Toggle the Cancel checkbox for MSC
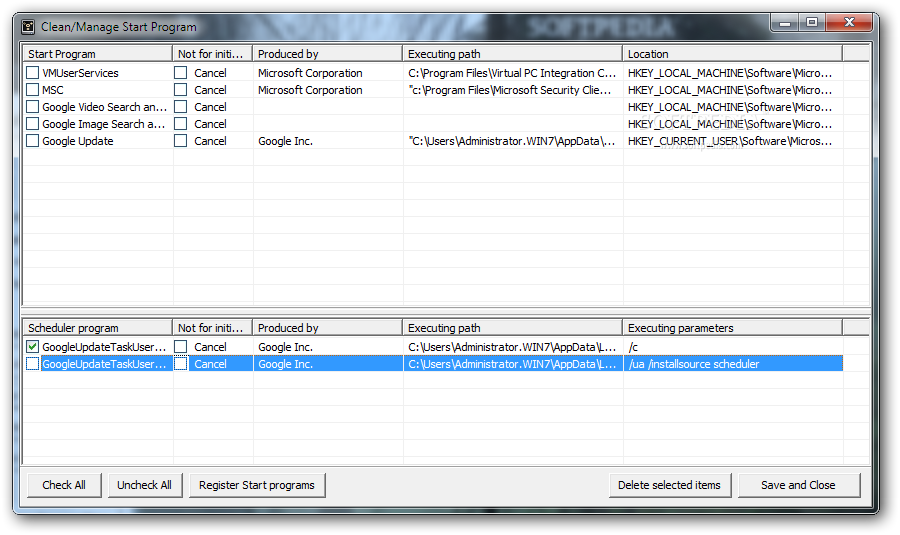This screenshot has height=535, width=900. tap(181, 90)
